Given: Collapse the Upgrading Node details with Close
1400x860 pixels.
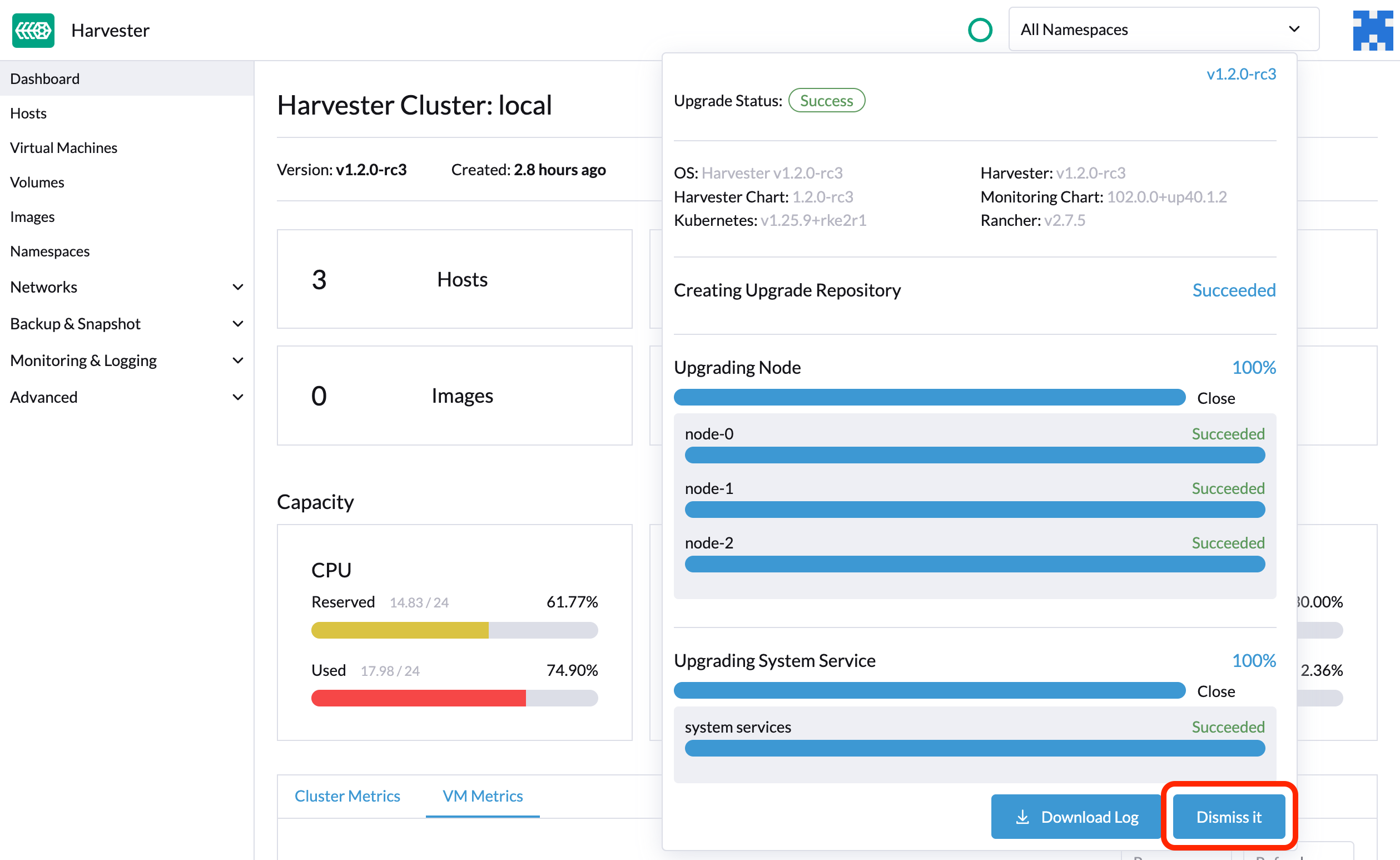Looking at the screenshot, I should (1216, 398).
